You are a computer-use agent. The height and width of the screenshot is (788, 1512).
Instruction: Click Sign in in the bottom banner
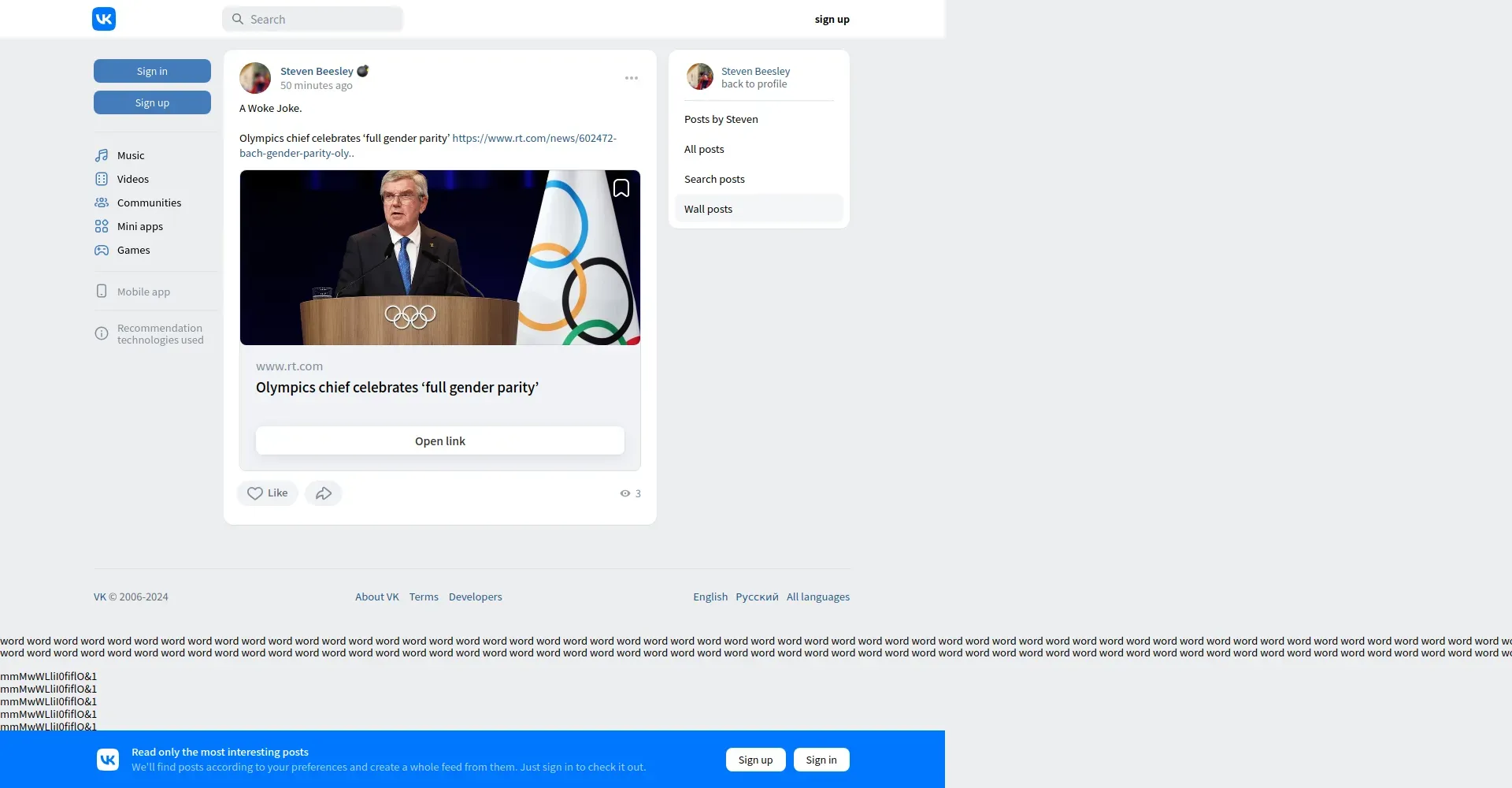click(x=821, y=760)
